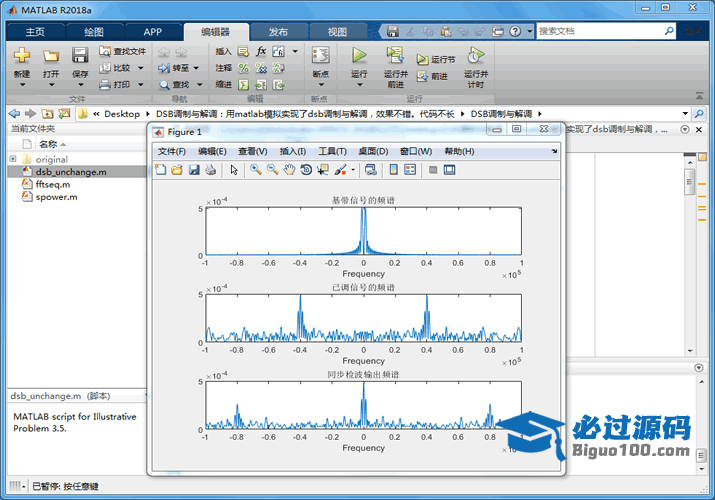Click Figure hide plot tools icon
715x500 pixels.
[433, 170]
